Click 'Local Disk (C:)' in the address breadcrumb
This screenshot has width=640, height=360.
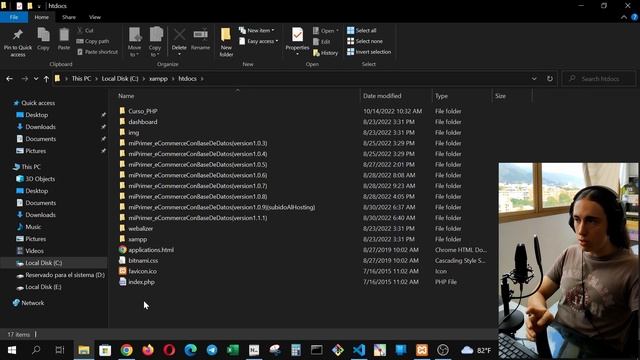pos(120,79)
